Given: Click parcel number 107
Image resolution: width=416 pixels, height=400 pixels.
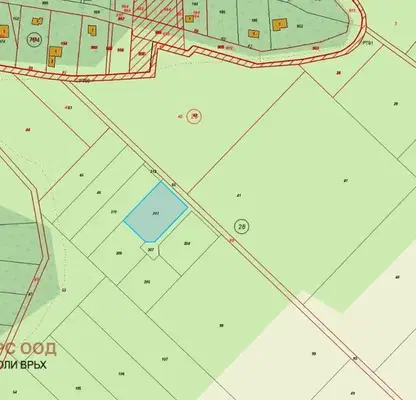Looking at the screenshot, I should point(164,359).
